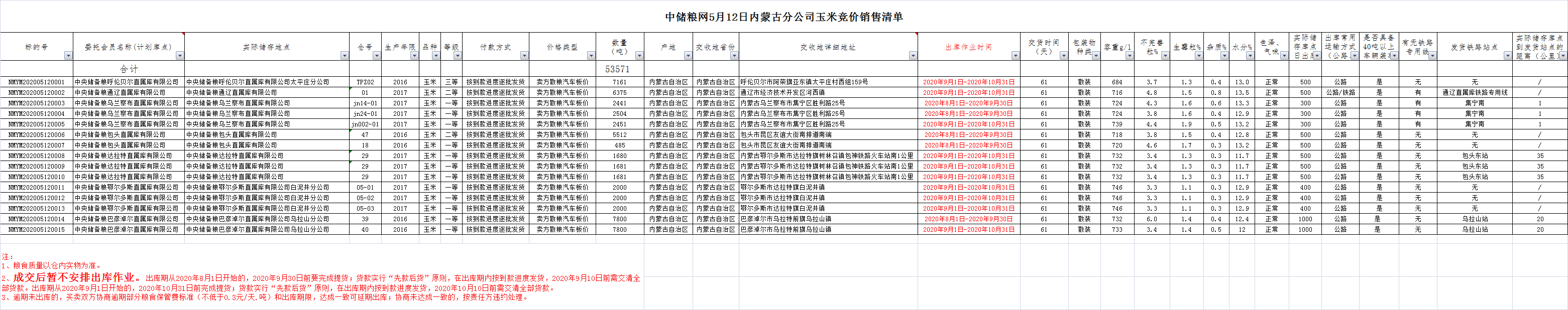The height and width of the screenshot is (310, 1568).
Task: Open the 包装物种类 column filter dropdown
Action: 1096,56
